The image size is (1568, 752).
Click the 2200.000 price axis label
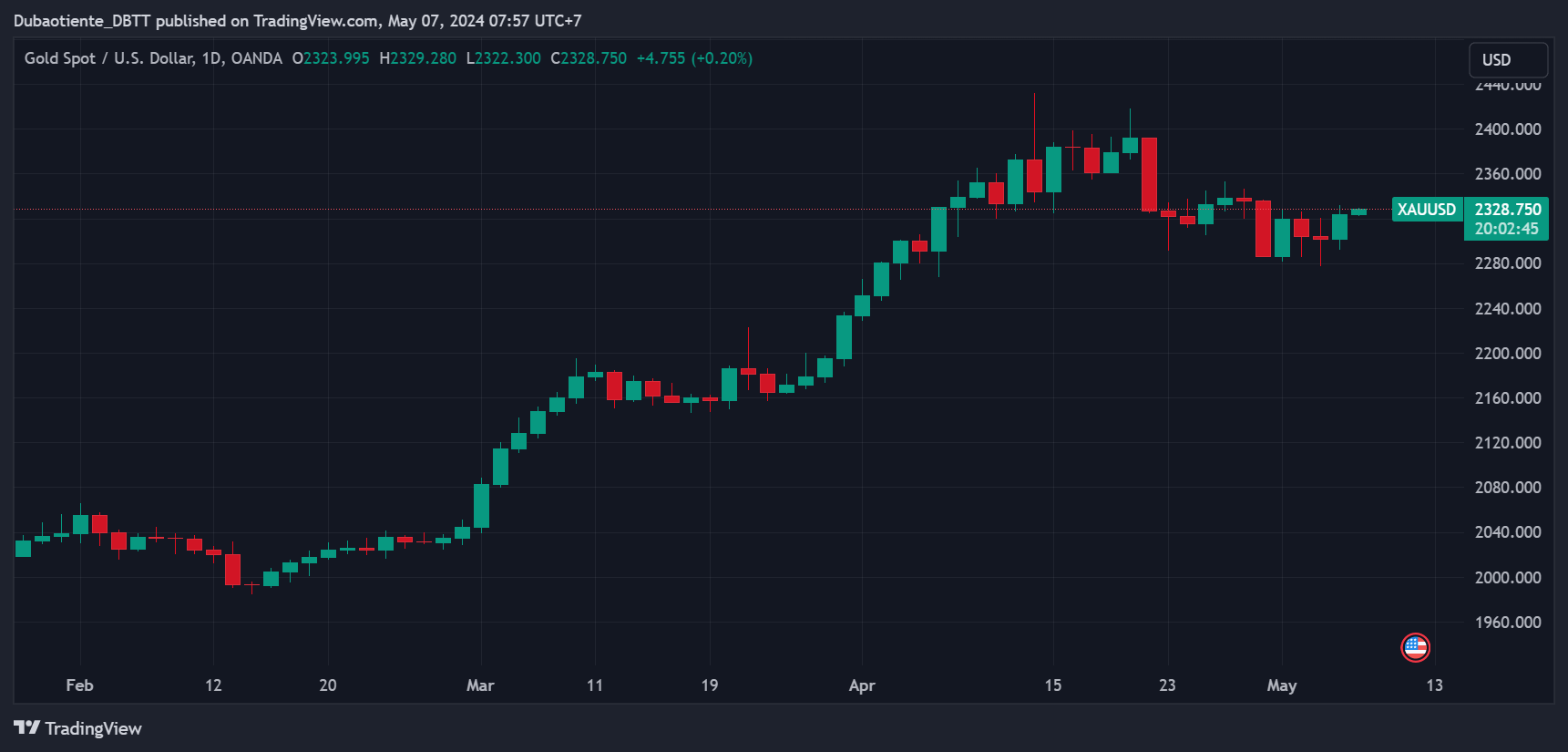click(1508, 354)
